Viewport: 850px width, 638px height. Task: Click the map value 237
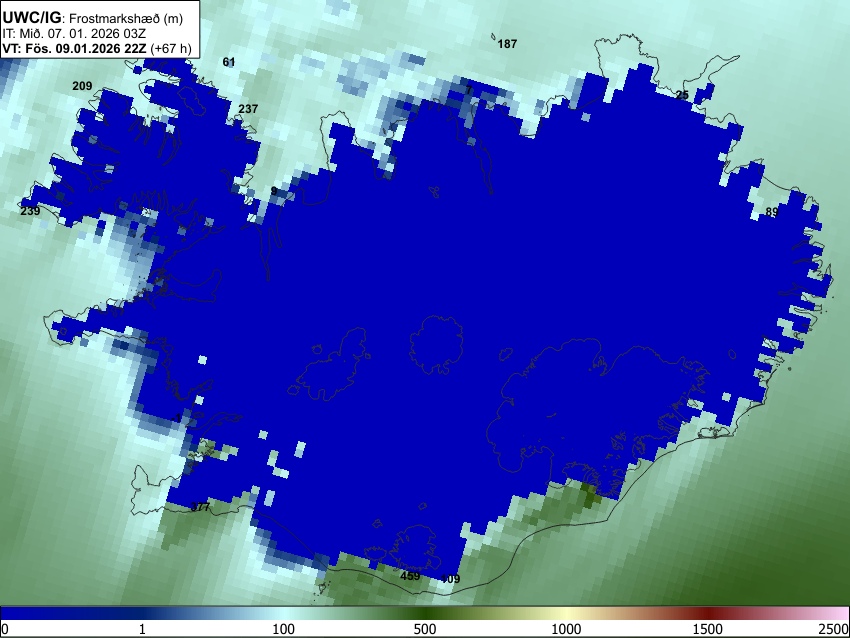(248, 109)
